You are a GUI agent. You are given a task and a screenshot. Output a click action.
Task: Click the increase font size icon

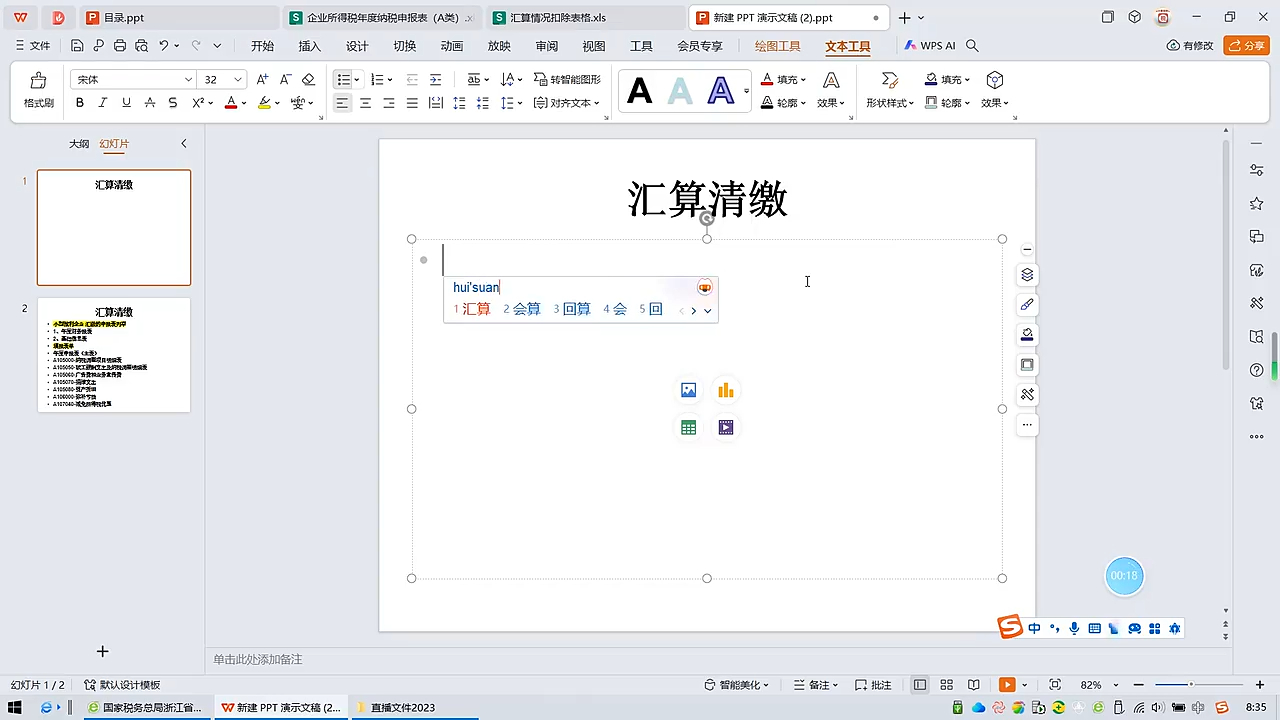click(262, 79)
